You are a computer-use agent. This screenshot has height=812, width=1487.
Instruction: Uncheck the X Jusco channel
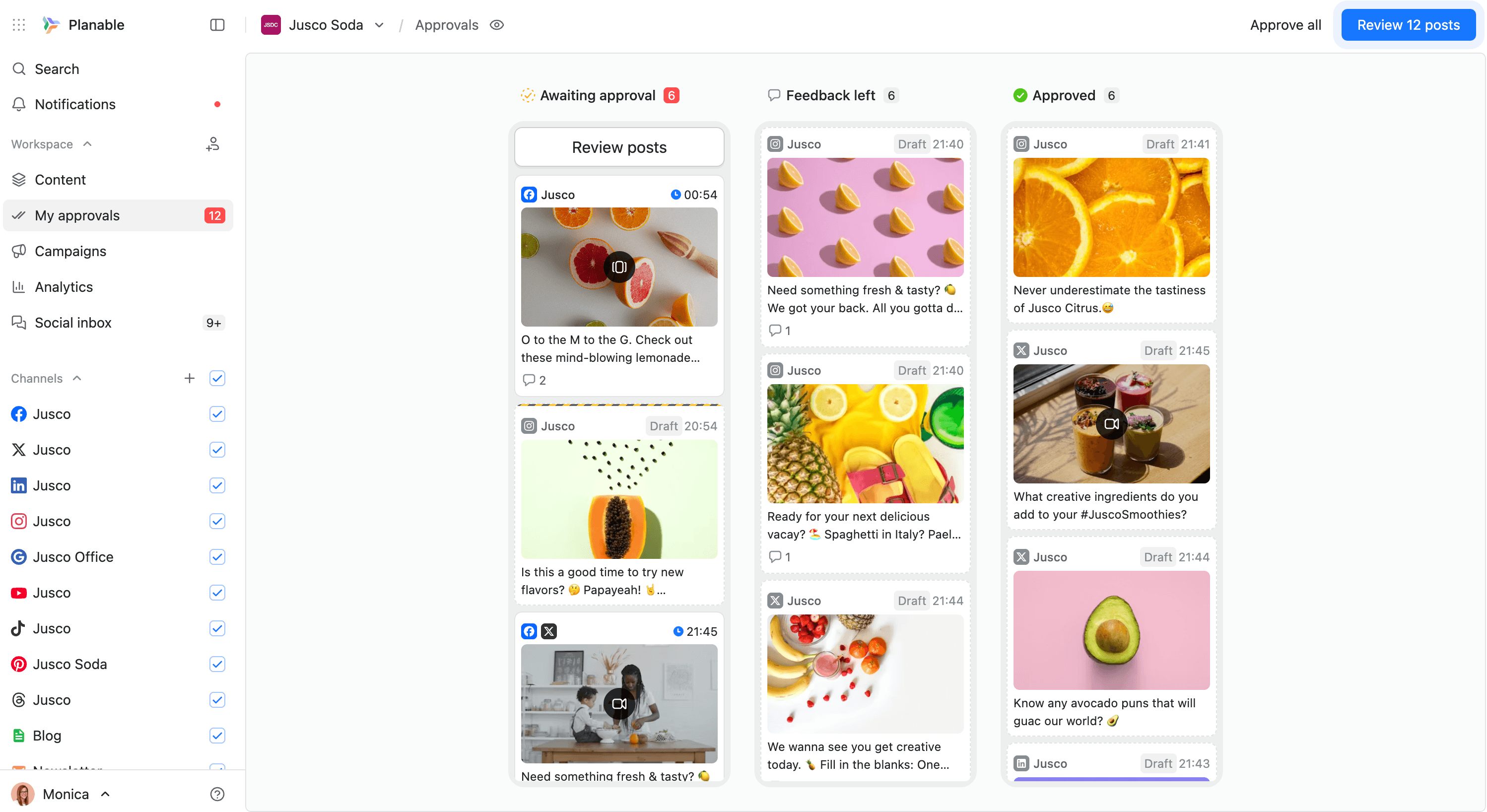[217, 450]
